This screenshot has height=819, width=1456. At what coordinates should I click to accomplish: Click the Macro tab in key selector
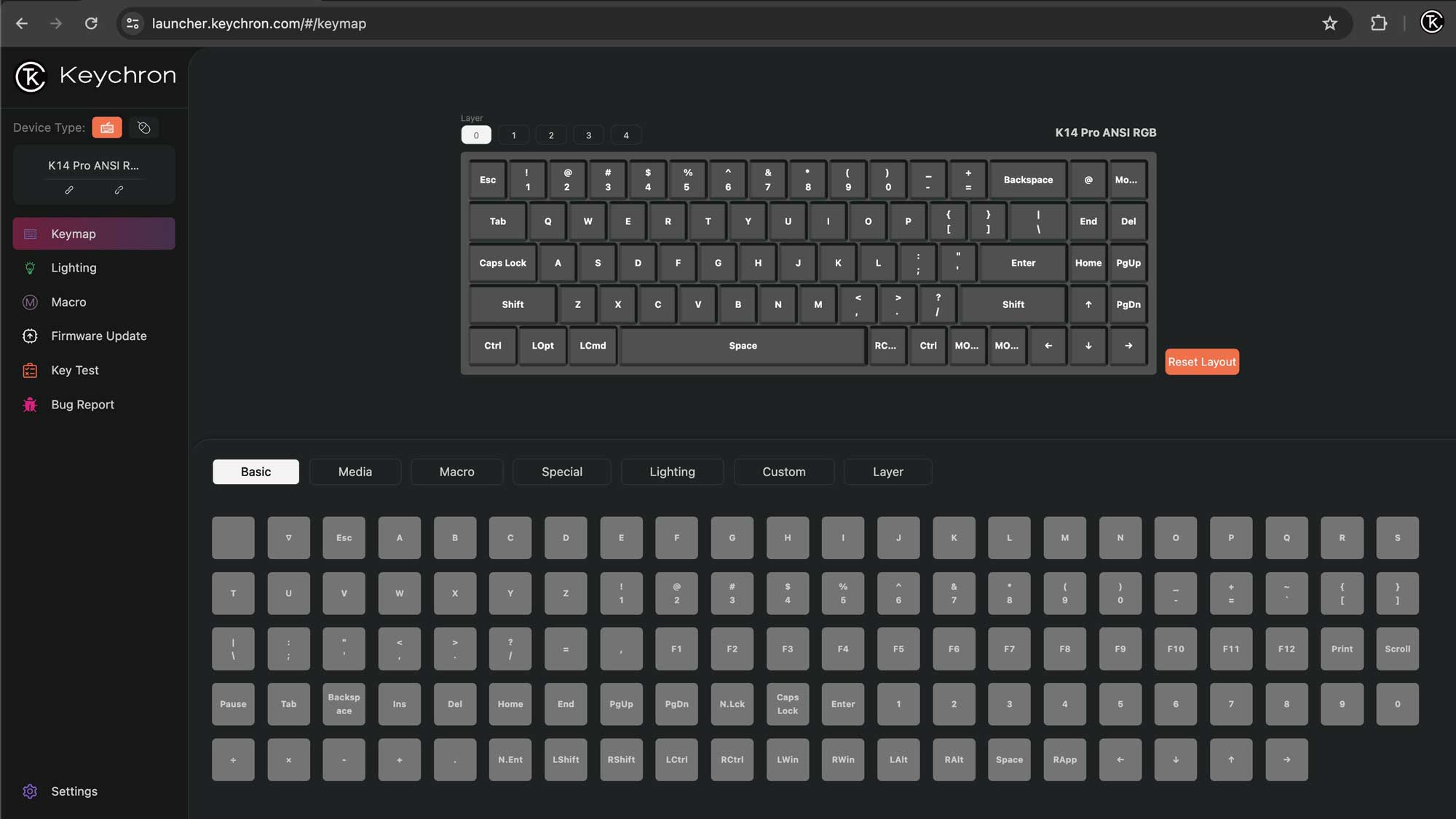click(x=456, y=471)
